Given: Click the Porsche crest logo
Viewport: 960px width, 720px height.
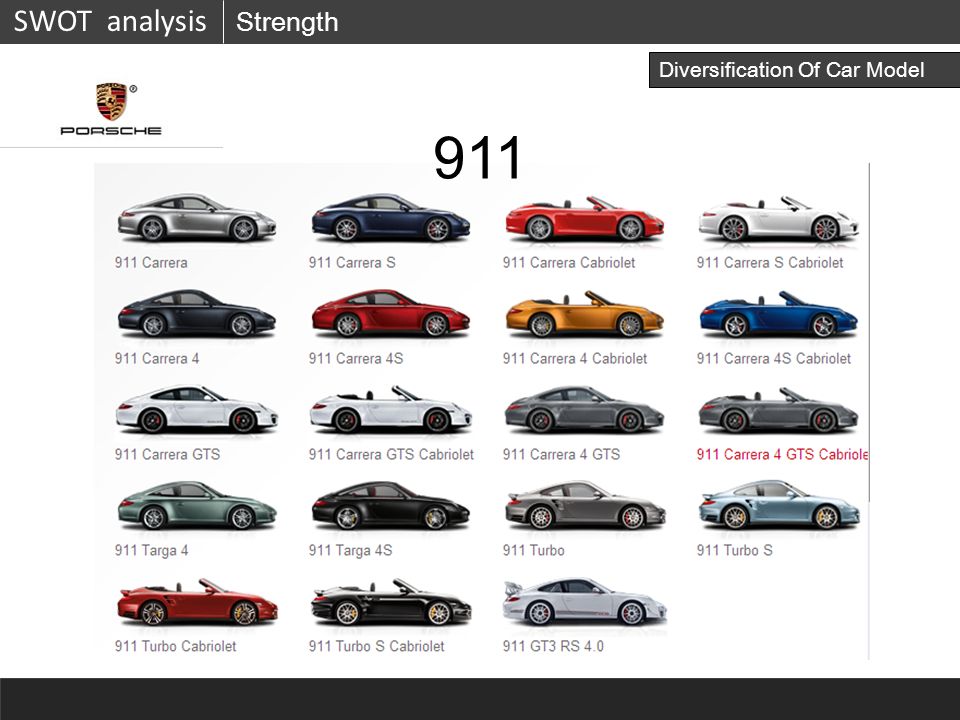Looking at the screenshot, I should point(111,101).
